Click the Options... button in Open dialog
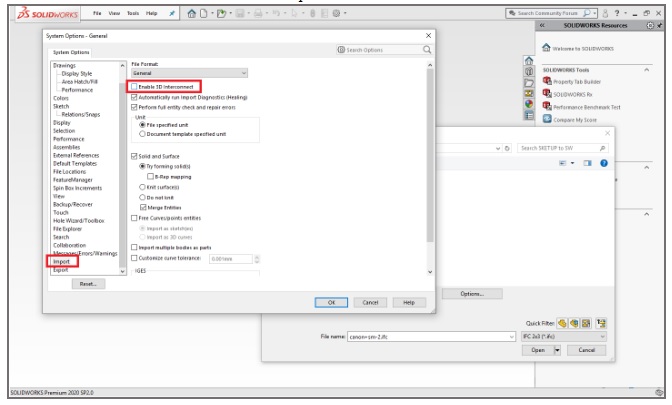Image resolution: width=672 pixels, height=405 pixels. (x=472, y=294)
